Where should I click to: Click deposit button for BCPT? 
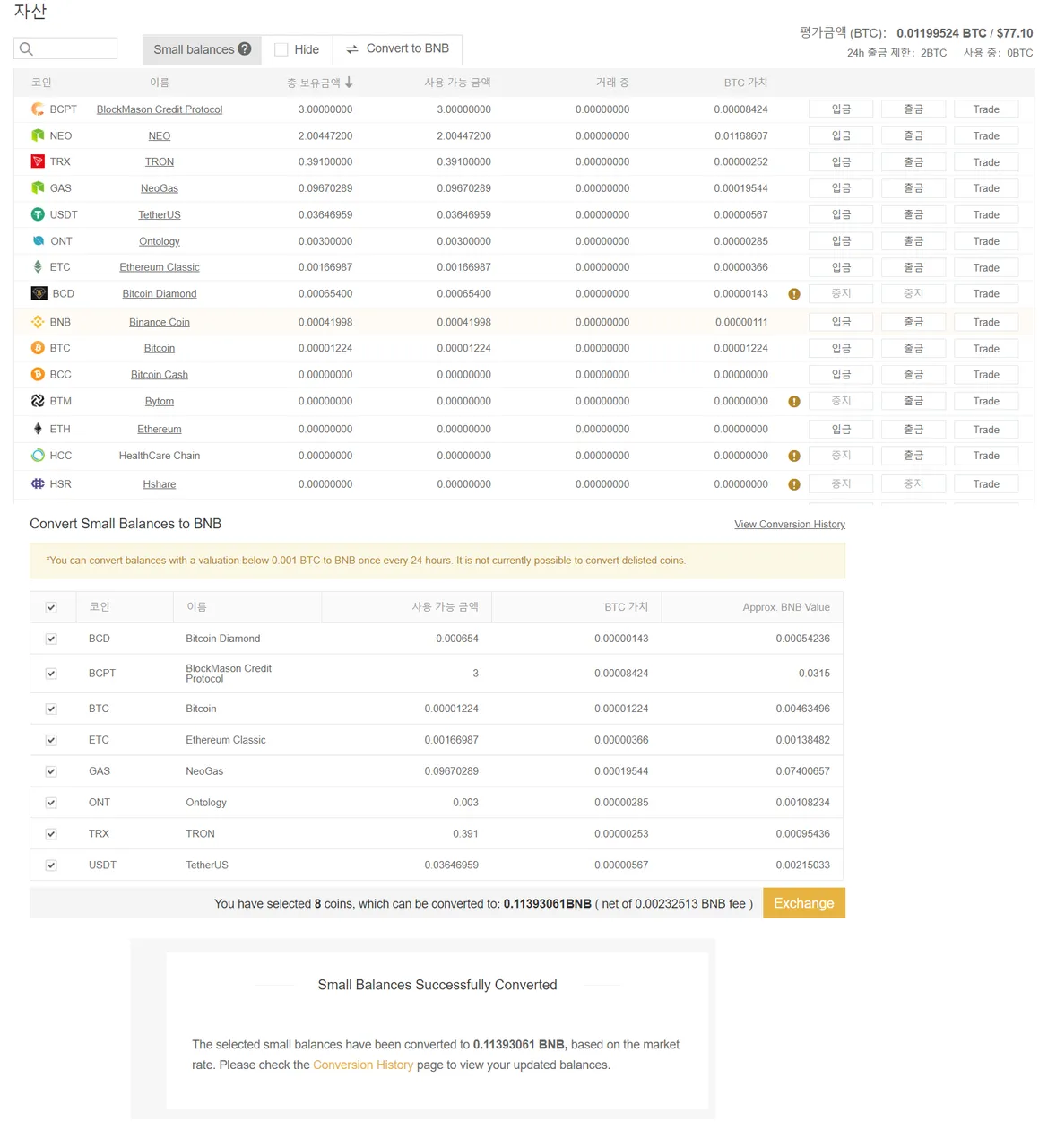pos(841,109)
